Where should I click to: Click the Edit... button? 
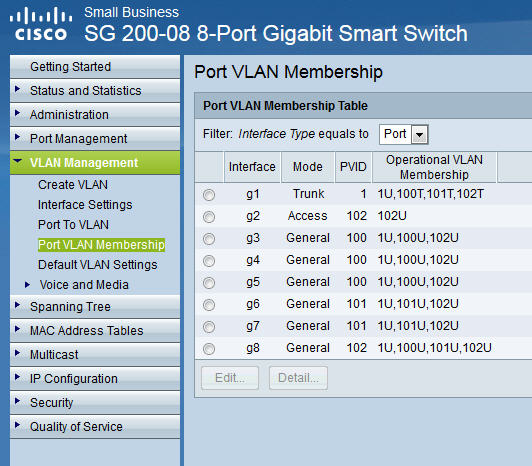point(230,378)
